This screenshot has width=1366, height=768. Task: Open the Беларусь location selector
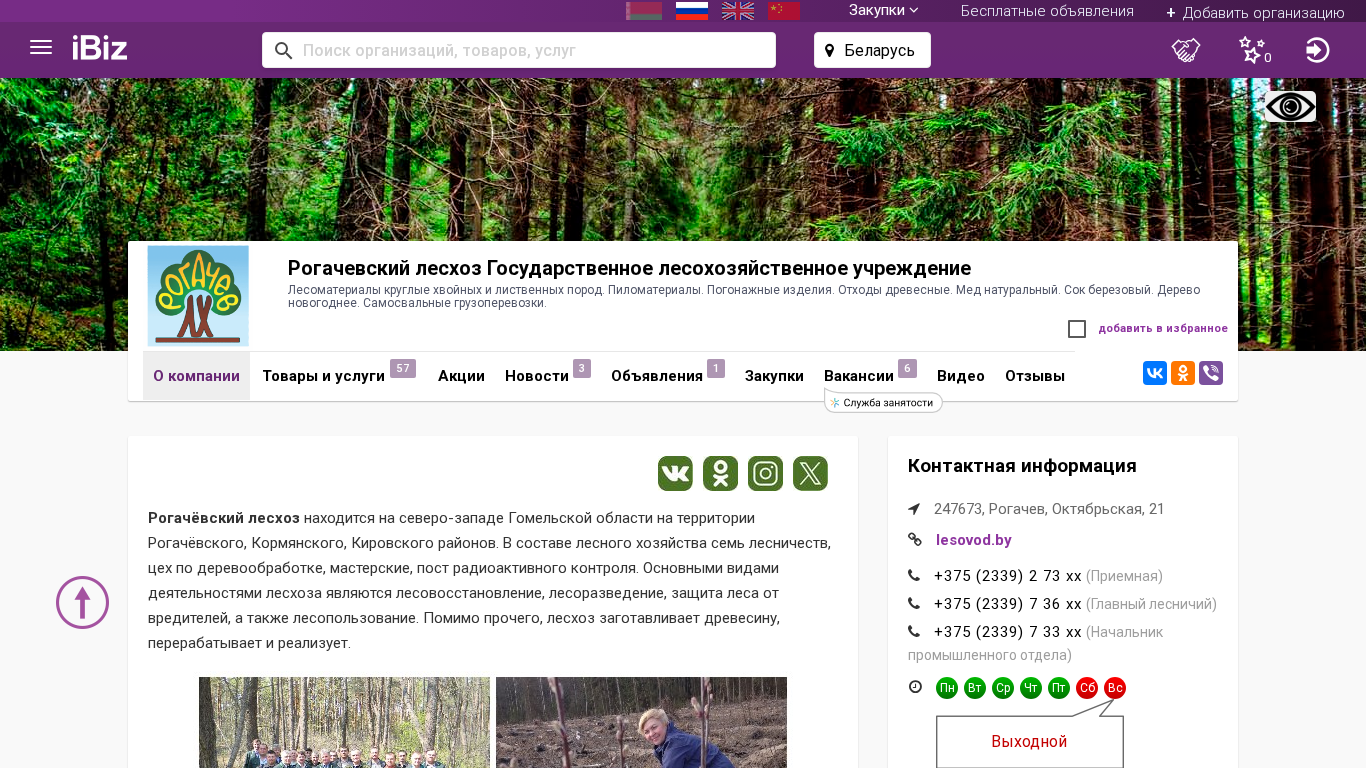coord(872,50)
